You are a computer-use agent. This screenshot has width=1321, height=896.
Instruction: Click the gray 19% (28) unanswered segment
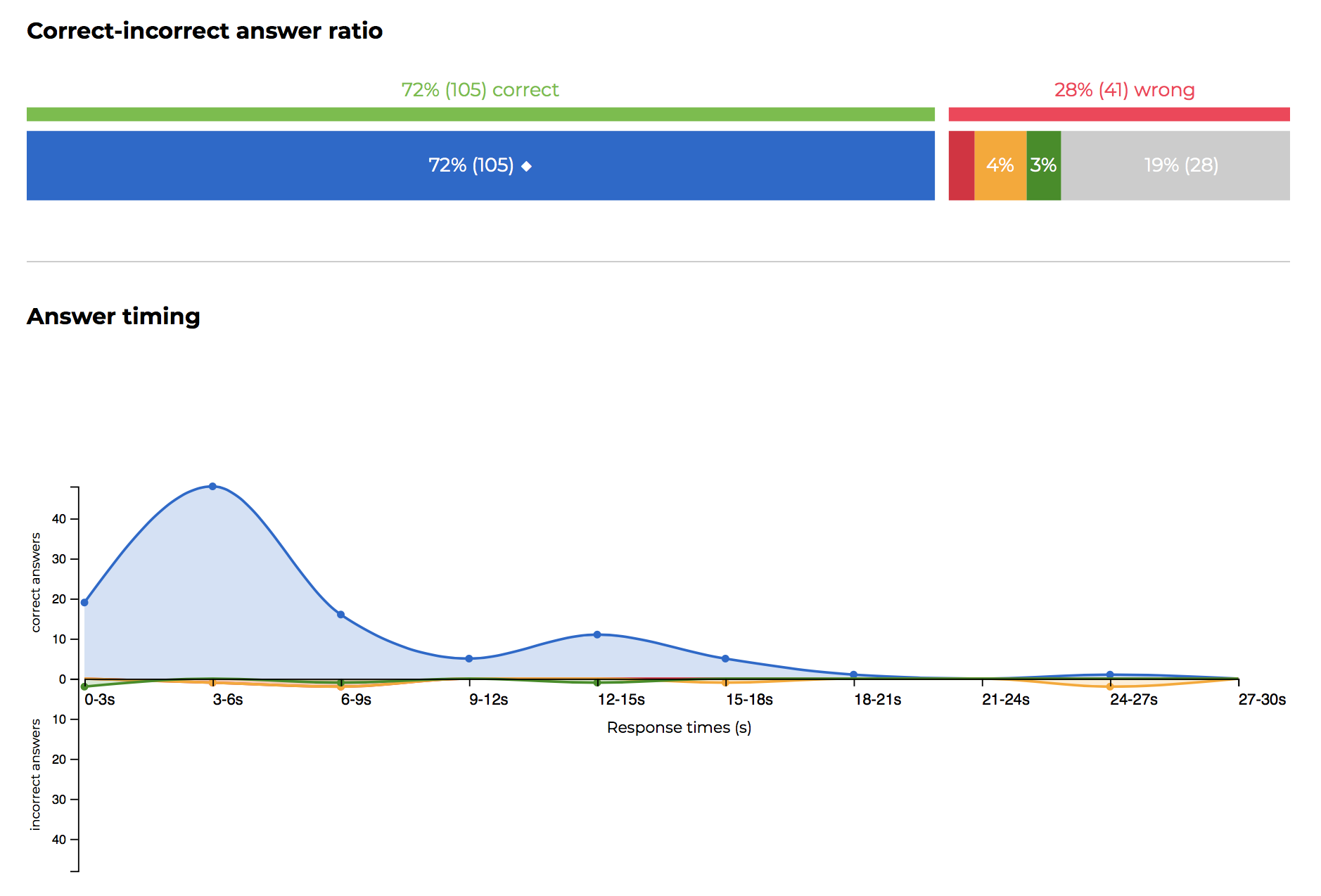point(1175,165)
